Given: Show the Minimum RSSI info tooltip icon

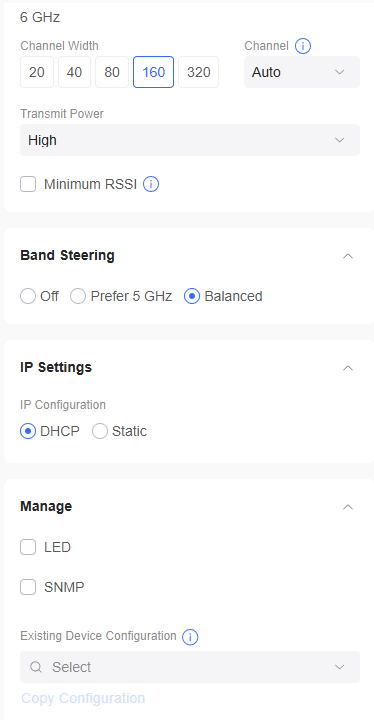Looking at the screenshot, I should pos(151,185).
